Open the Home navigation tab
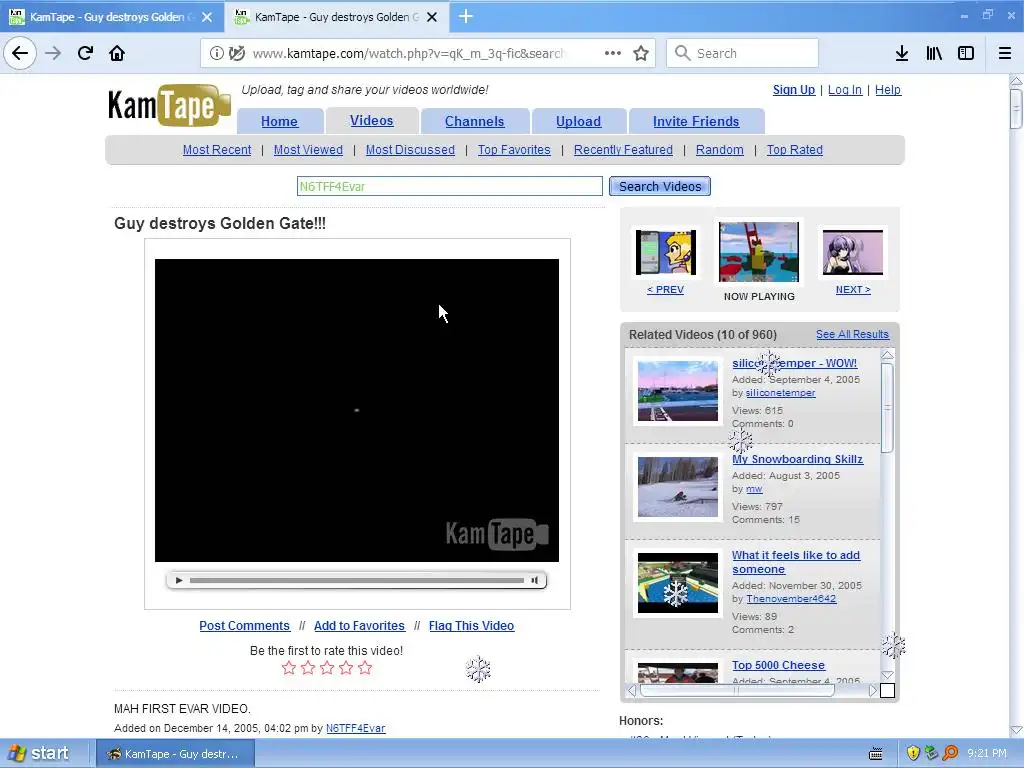This screenshot has width=1024, height=768. 280,121
